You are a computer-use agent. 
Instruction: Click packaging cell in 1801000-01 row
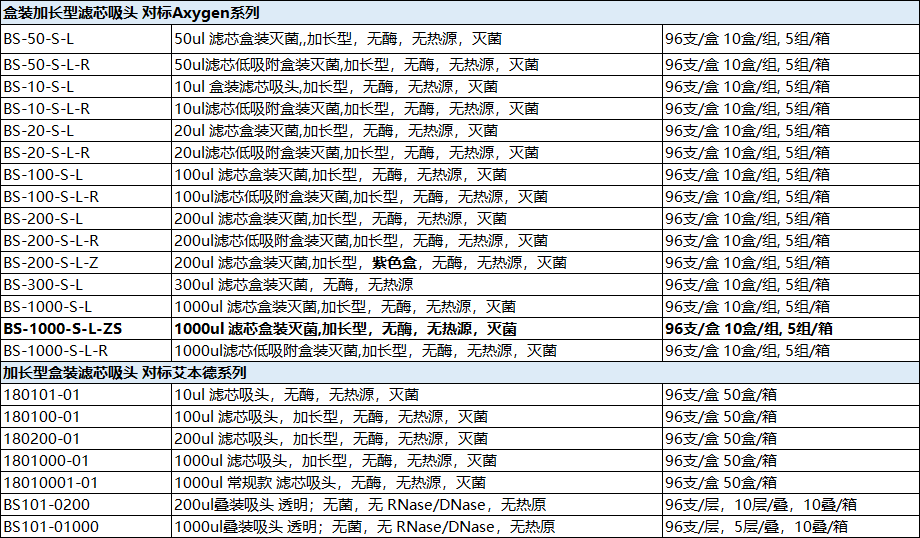pos(790,461)
